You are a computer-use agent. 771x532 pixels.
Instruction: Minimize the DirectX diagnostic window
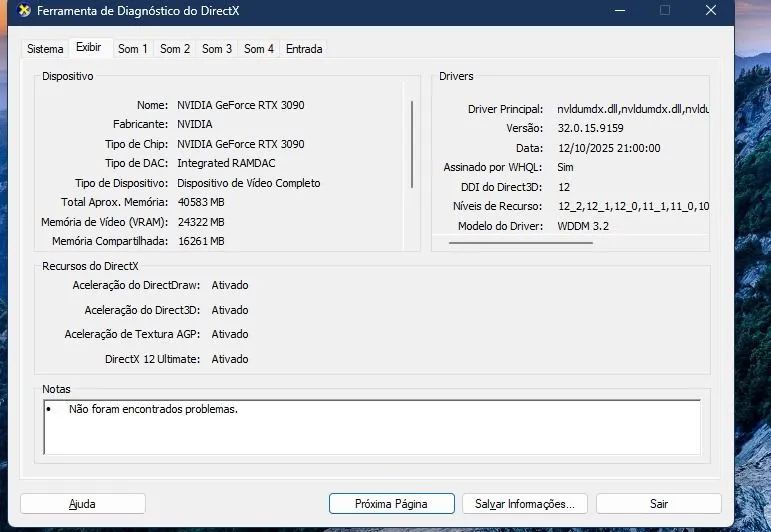pyautogui.click(x=617, y=11)
